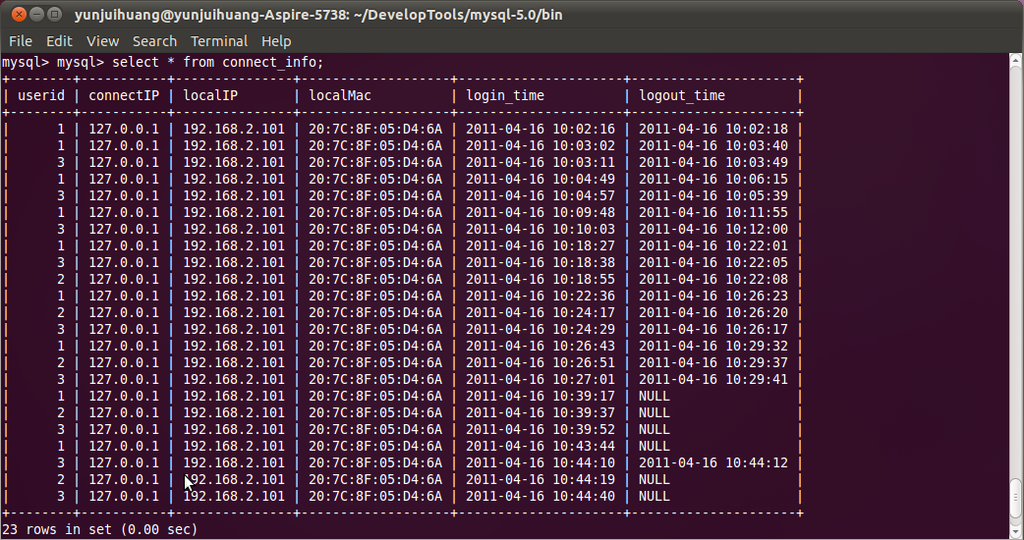Click login time '2011-04-16 10:44:40'

(x=540, y=496)
